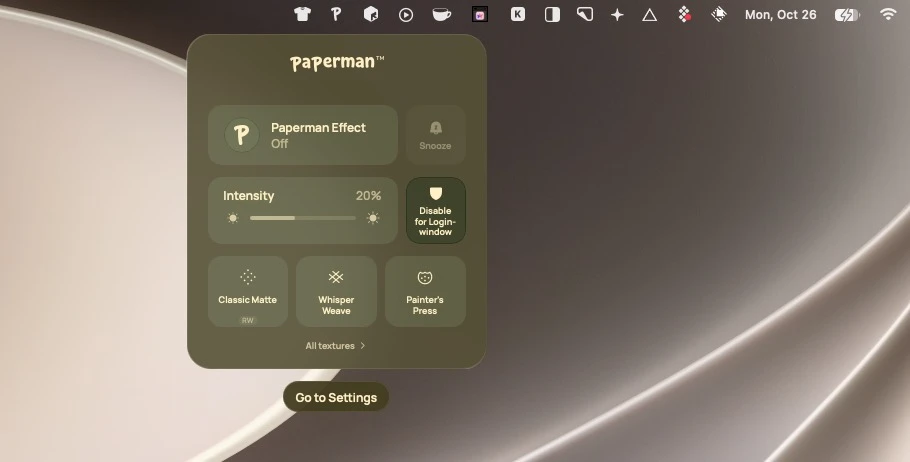Open the play circle menu bar icon
This screenshot has height=462, width=910.
(x=406, y=15)
